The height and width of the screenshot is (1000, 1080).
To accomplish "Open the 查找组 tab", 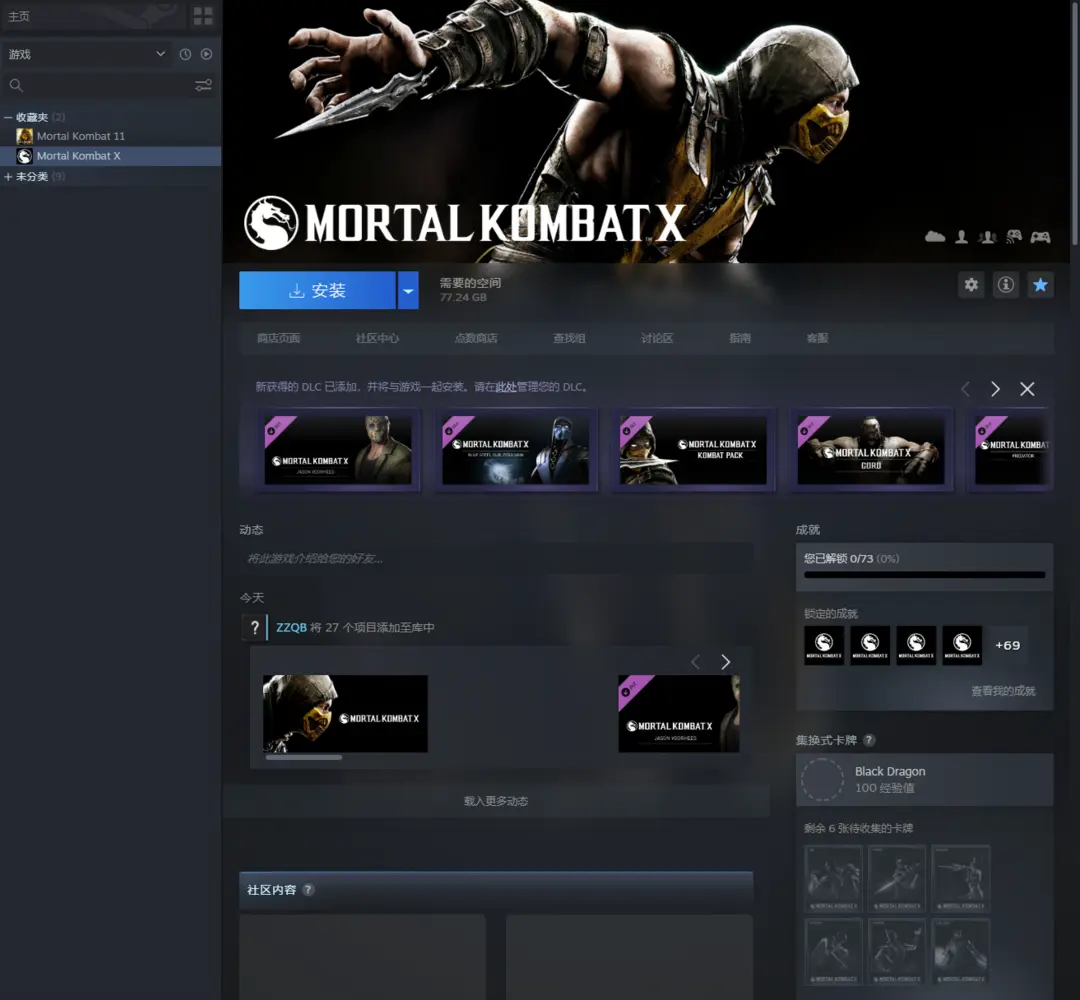I will 569,338.
